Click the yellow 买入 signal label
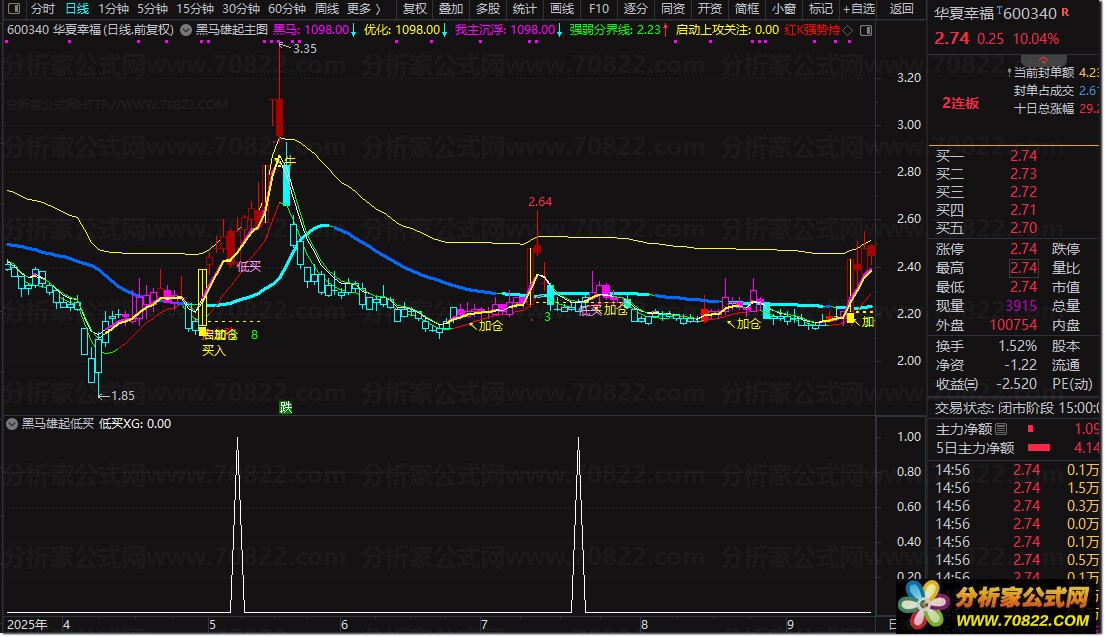1106x637 pixels. click(214, 350)
